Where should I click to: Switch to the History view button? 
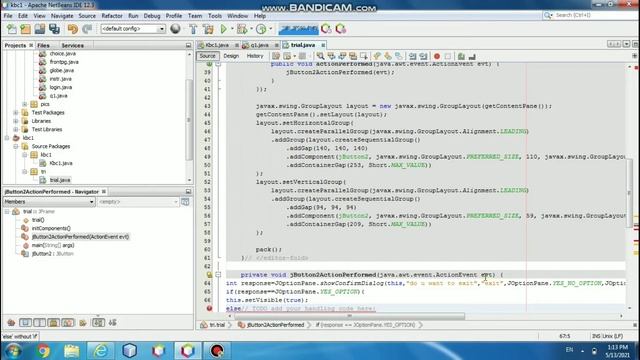point(255,56)
